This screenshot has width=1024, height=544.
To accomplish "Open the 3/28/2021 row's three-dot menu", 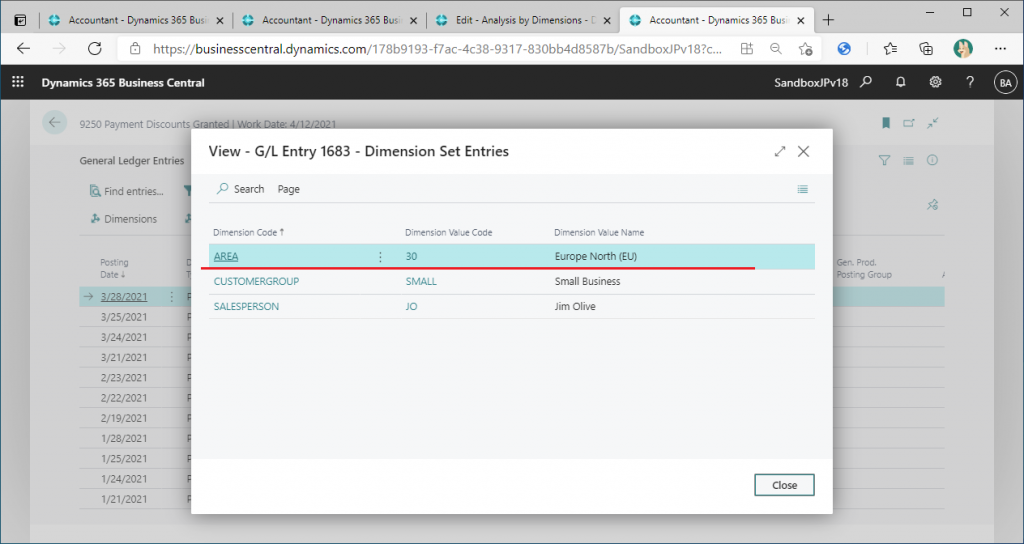I will pyautogui.click(x=172, y=296).
